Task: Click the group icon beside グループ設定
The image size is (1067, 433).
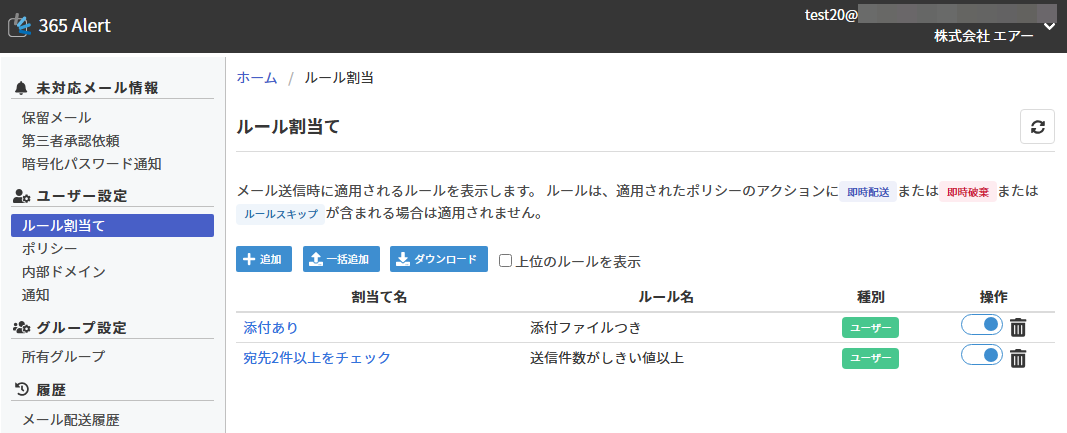Action: tap(22, 328)
